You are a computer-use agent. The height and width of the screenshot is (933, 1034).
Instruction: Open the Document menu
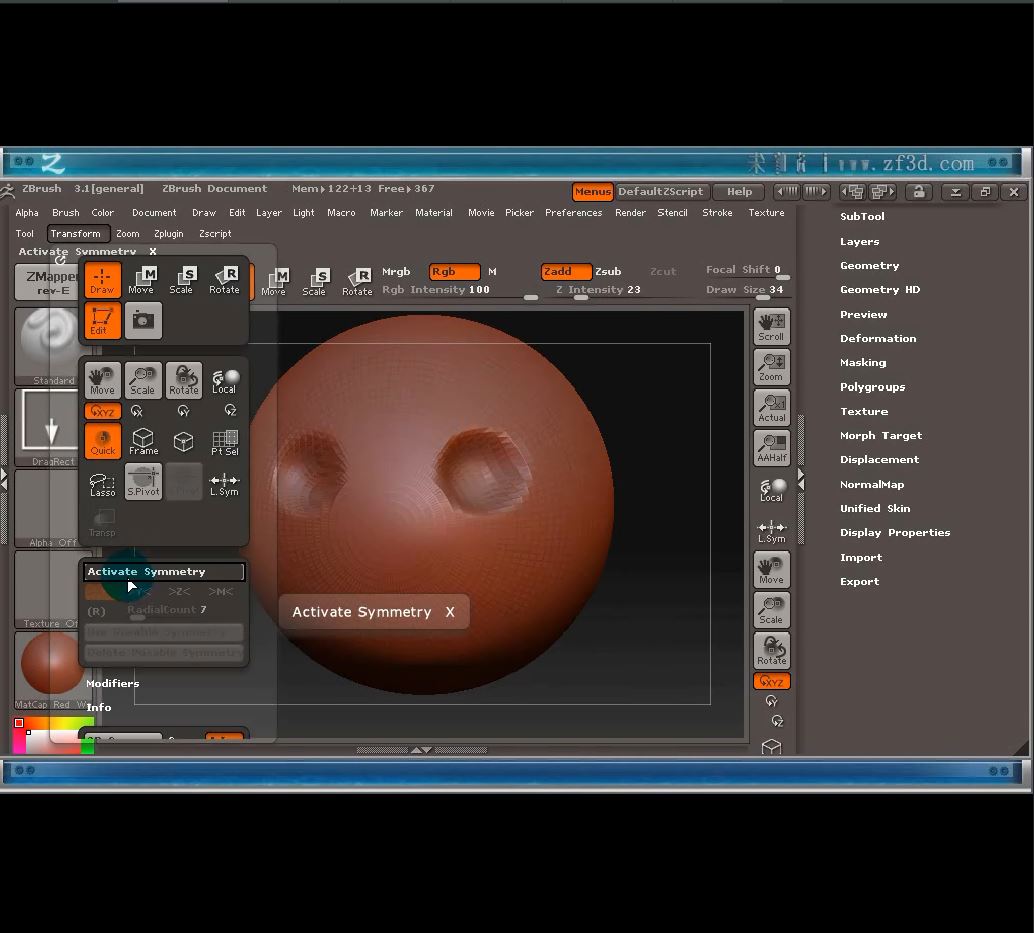pos(154,212)
